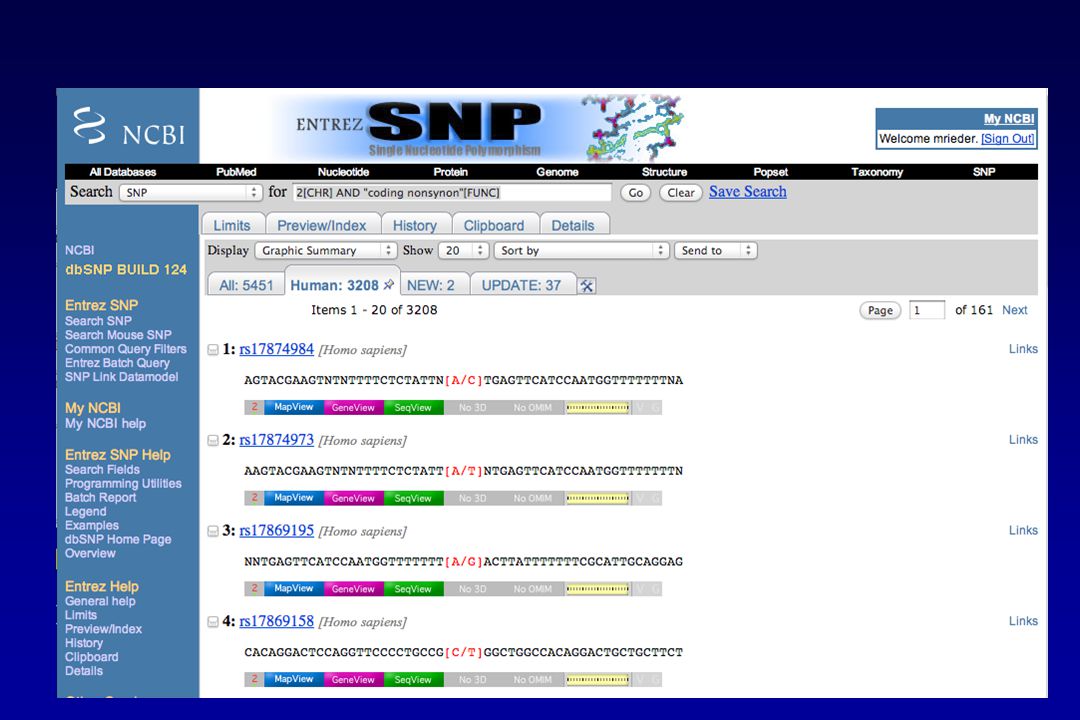
Task: Click the Clear button
Action: 681,193
